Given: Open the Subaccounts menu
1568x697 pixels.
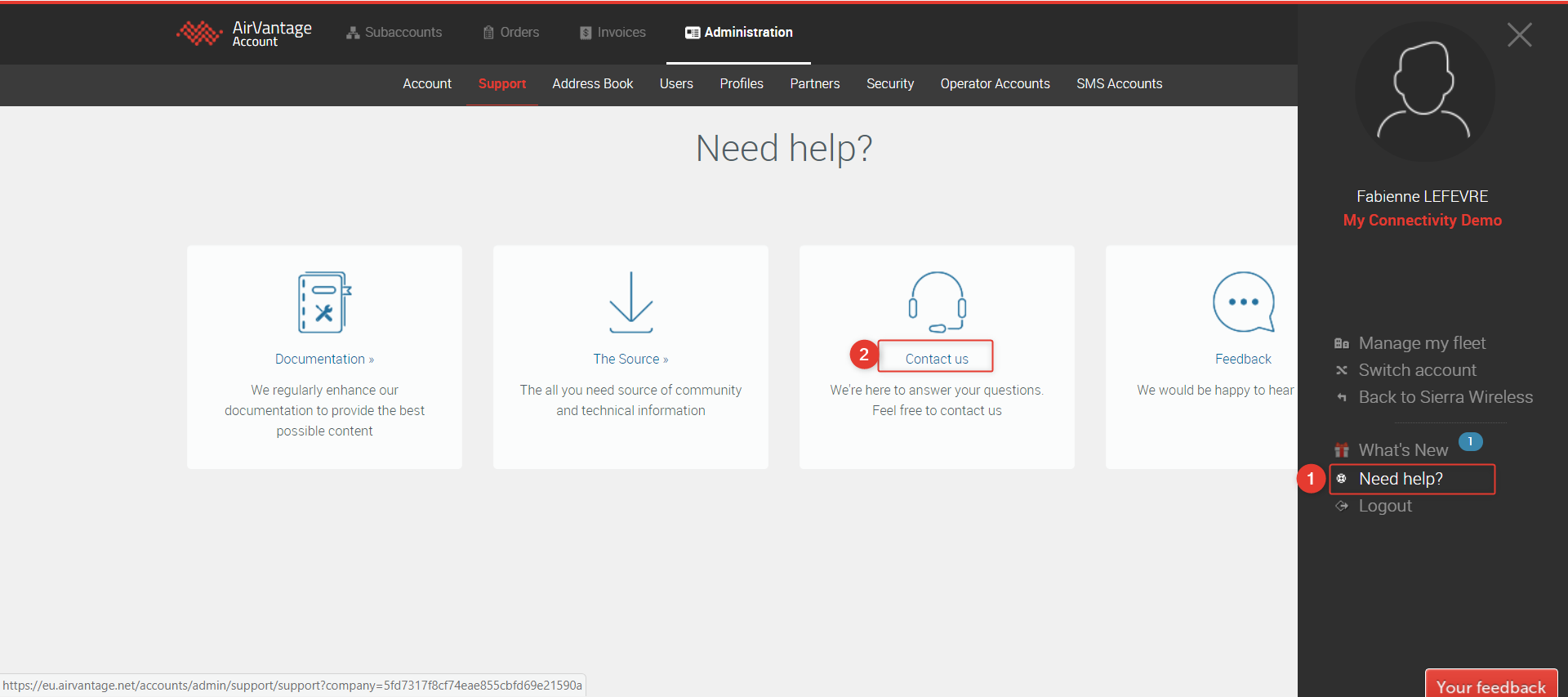Looking at the screenshot, I should click(x=394, y=33).
